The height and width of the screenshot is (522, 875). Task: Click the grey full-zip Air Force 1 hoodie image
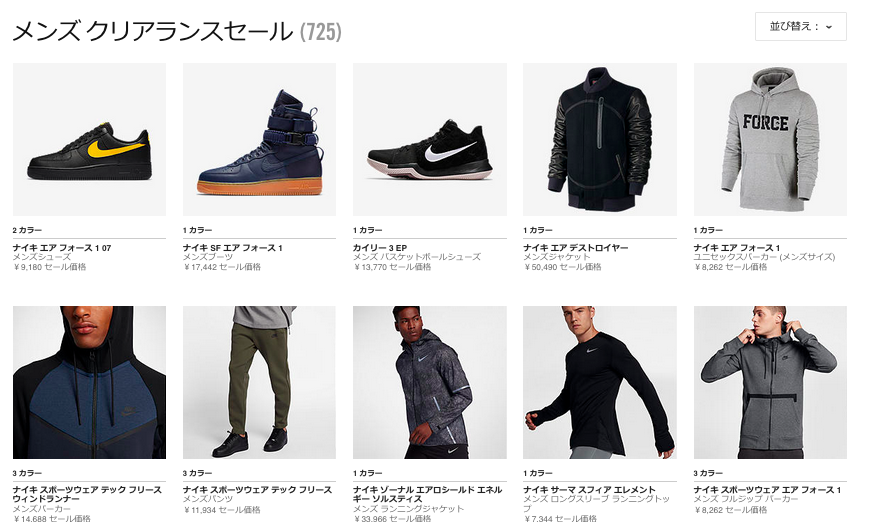click(770, 382)
